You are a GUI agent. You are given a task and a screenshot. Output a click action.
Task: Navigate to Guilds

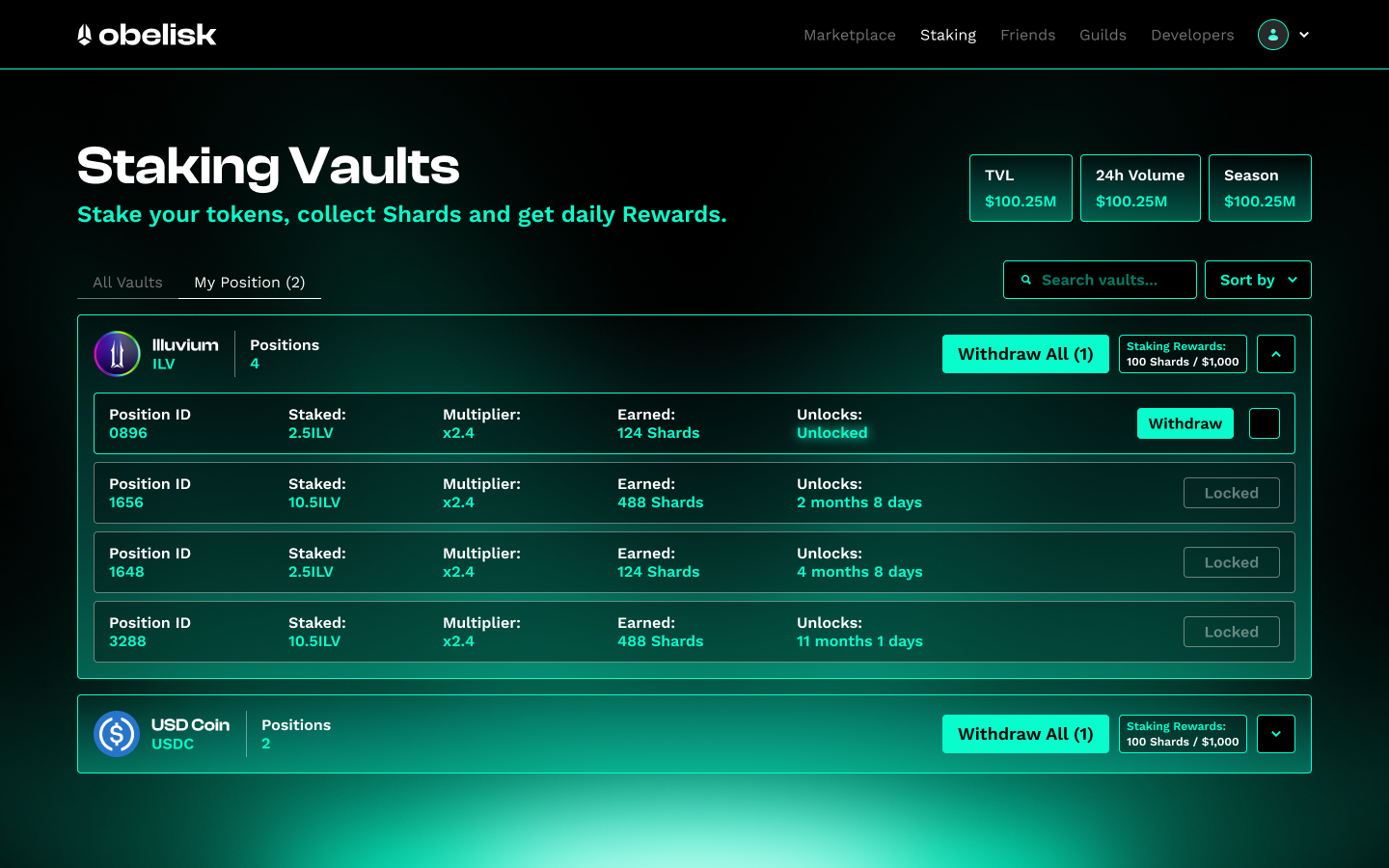click(1103, 35)
